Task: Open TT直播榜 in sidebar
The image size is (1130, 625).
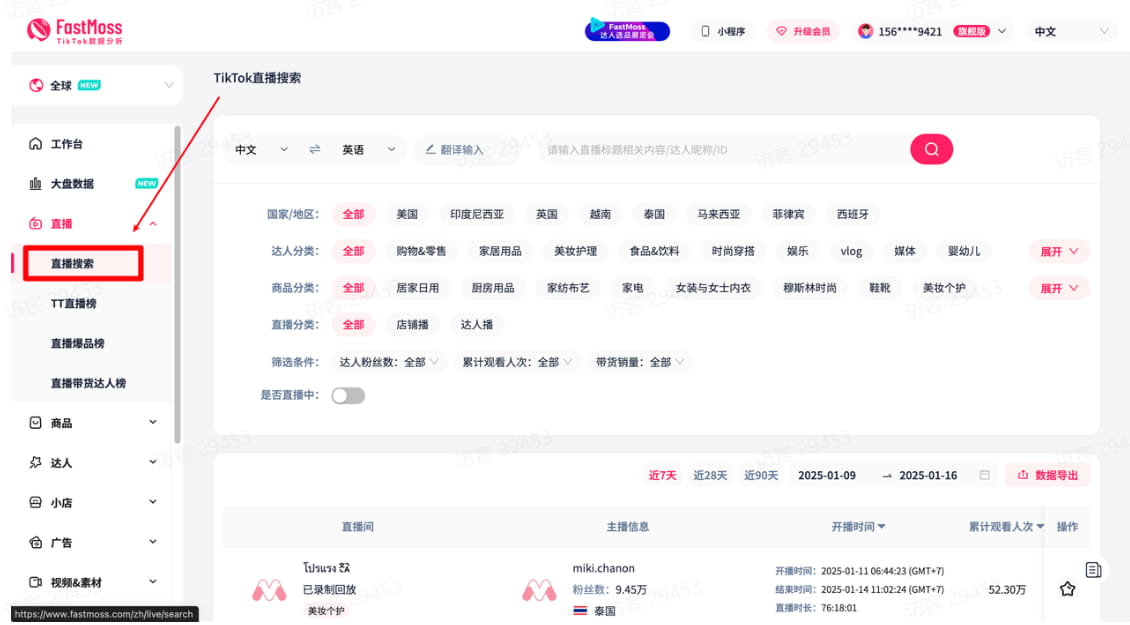Action: point(74,304)
